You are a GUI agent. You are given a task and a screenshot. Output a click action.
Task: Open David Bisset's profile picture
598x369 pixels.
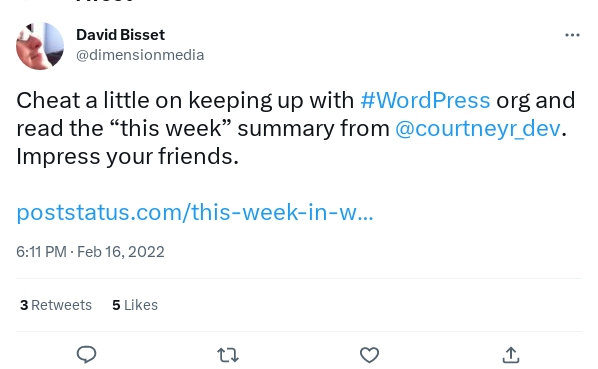pos(40,46)
